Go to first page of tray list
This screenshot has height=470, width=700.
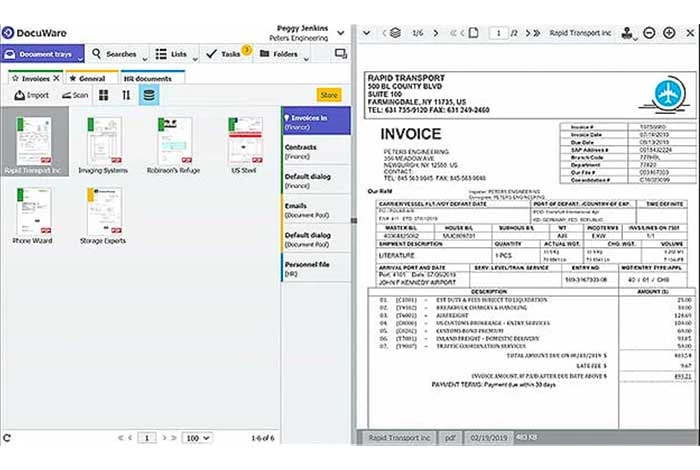120,438
